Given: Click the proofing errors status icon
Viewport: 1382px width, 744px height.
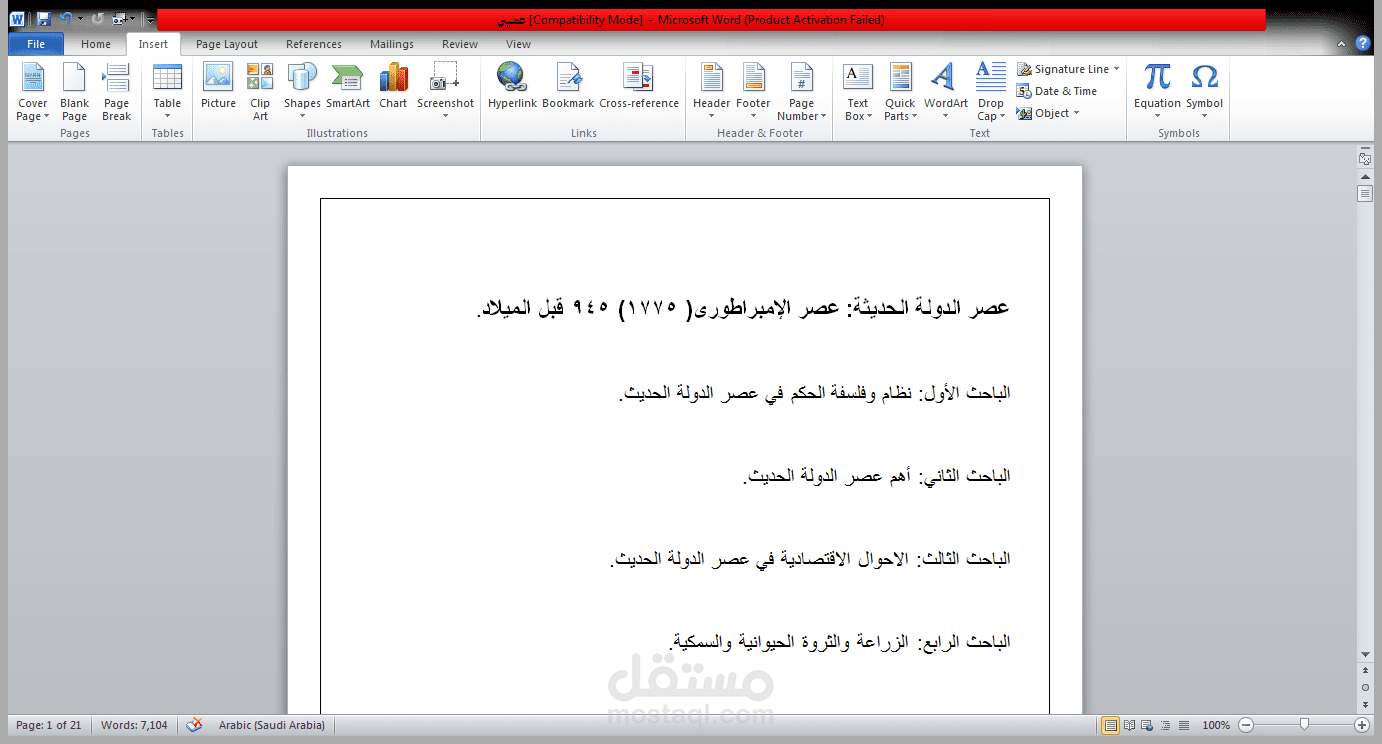Looking at the screenshot, I should tap(195, 725).
